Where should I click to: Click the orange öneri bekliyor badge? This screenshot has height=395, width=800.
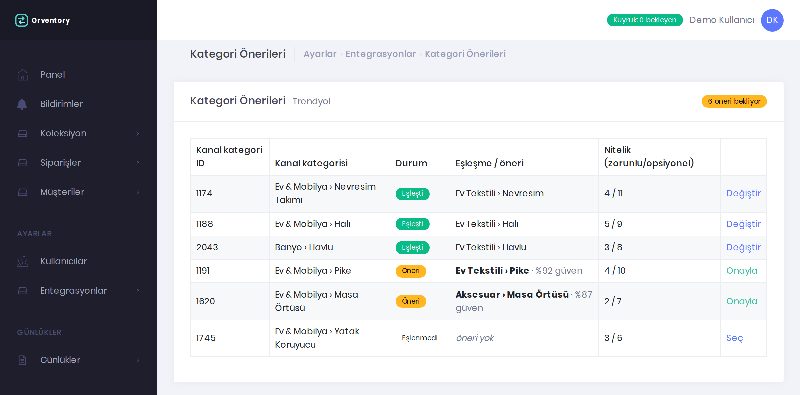click(x=734, y=102)
